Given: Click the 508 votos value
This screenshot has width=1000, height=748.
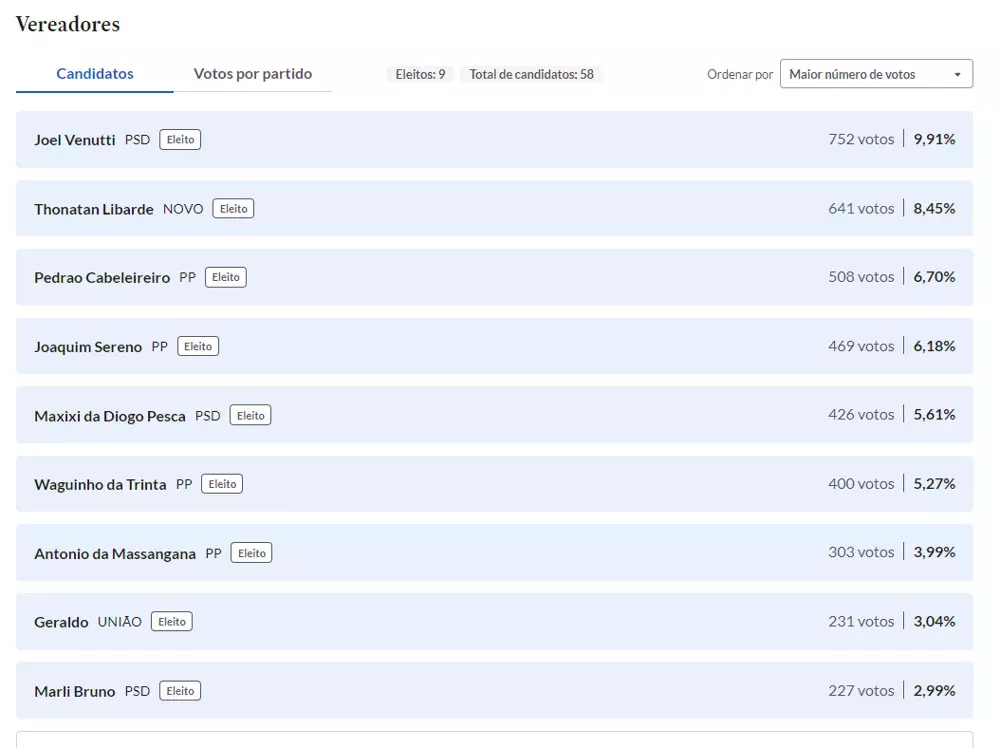Looking at the screenshot, I should click(861, 277).
